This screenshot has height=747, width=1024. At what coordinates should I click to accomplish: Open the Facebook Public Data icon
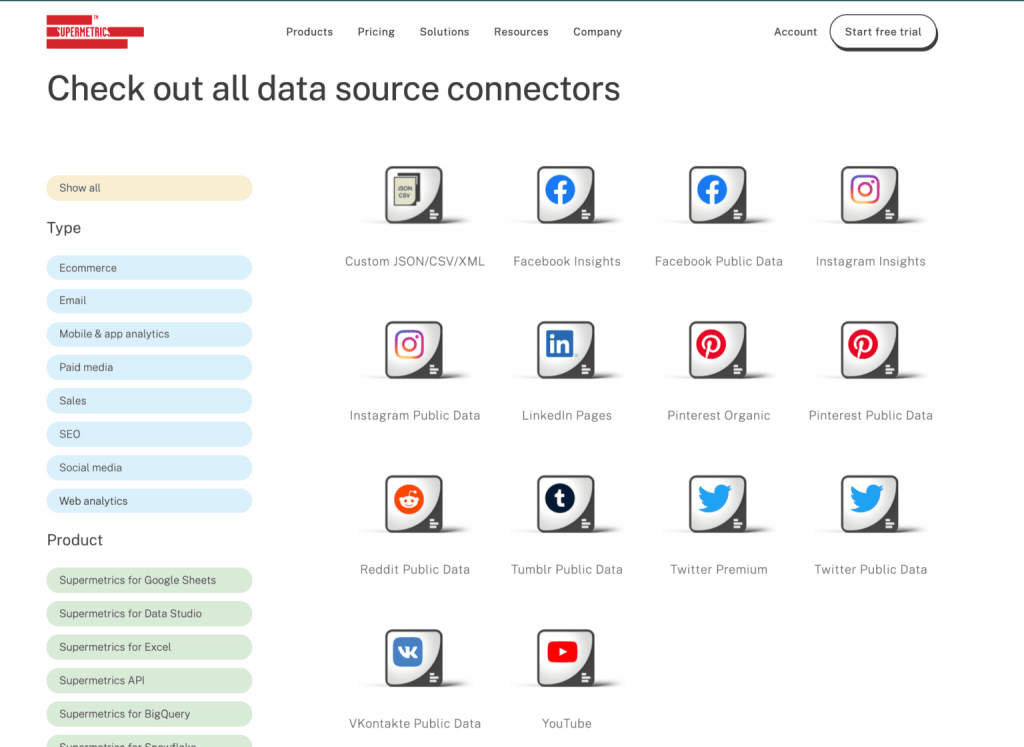pos(718,195)
